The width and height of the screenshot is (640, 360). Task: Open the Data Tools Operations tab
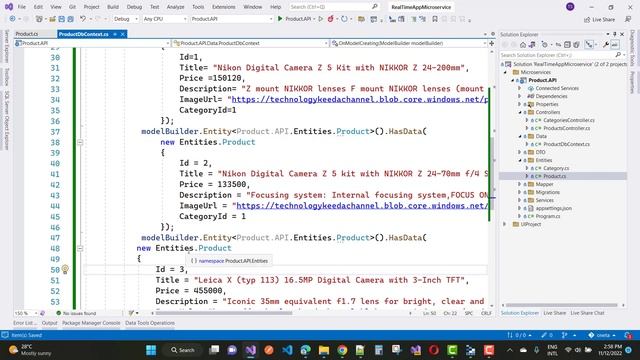[x=150, y=323]
